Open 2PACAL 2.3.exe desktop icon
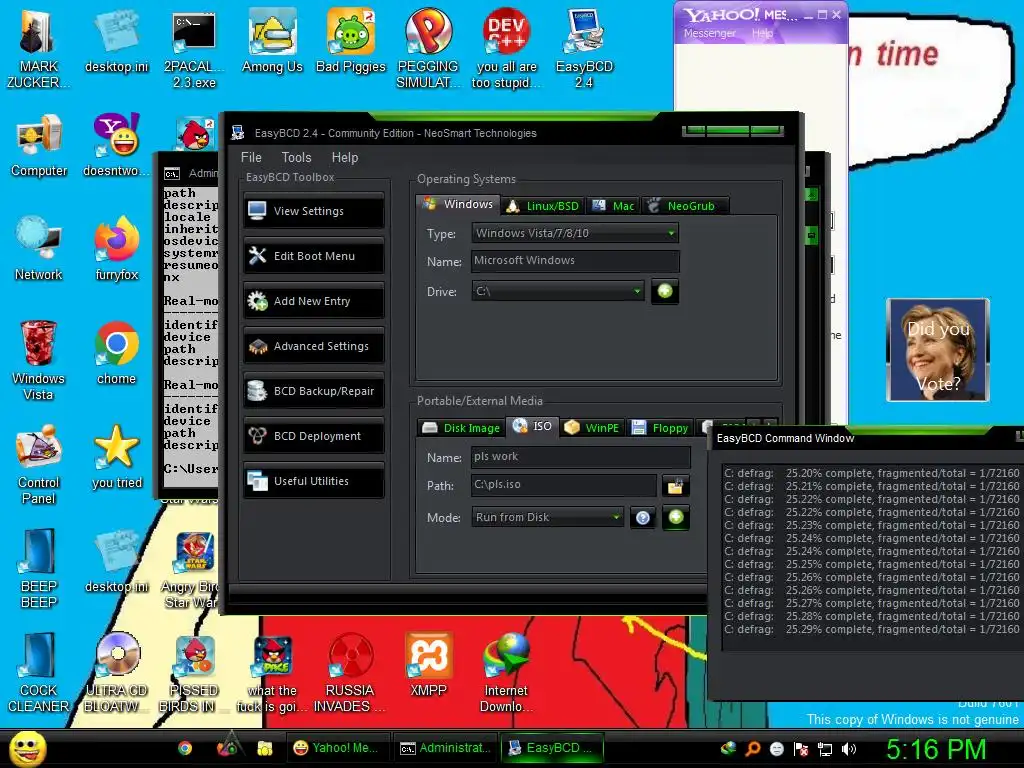The width and height of the screenshot is (1024, 768). coord(194,49)
